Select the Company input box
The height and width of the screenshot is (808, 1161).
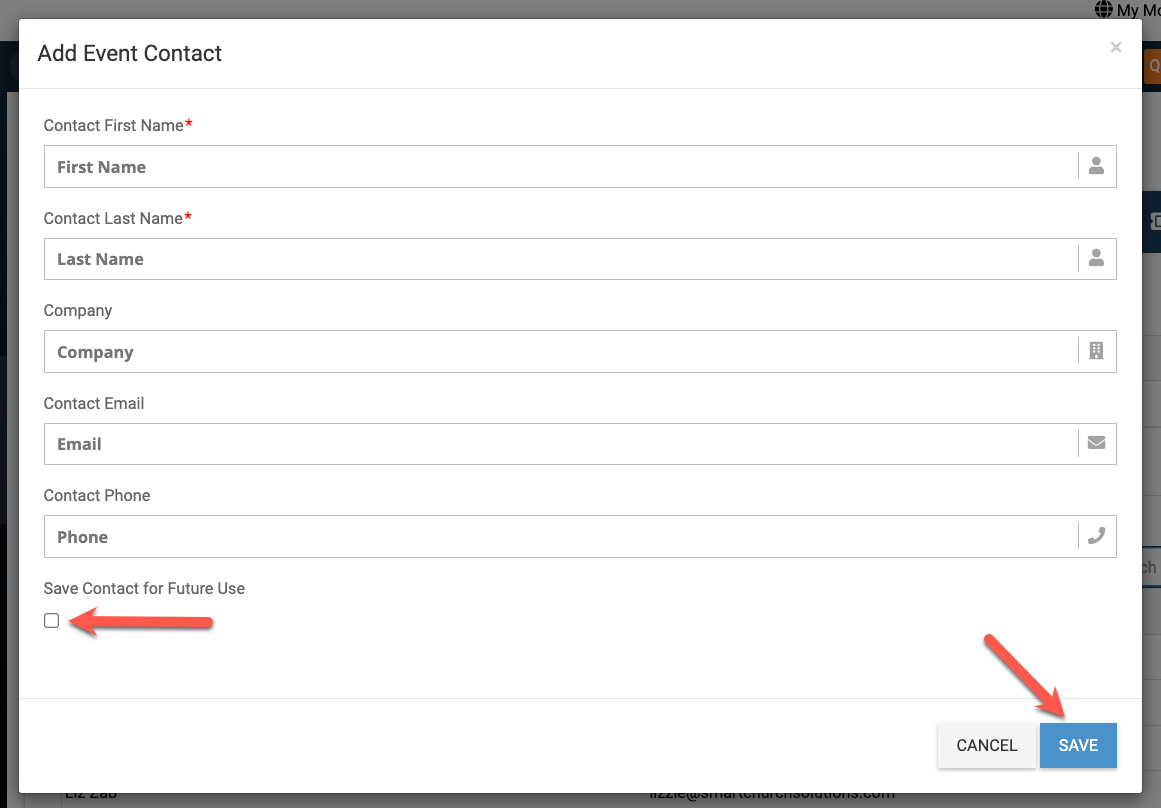tap(560, 352)
